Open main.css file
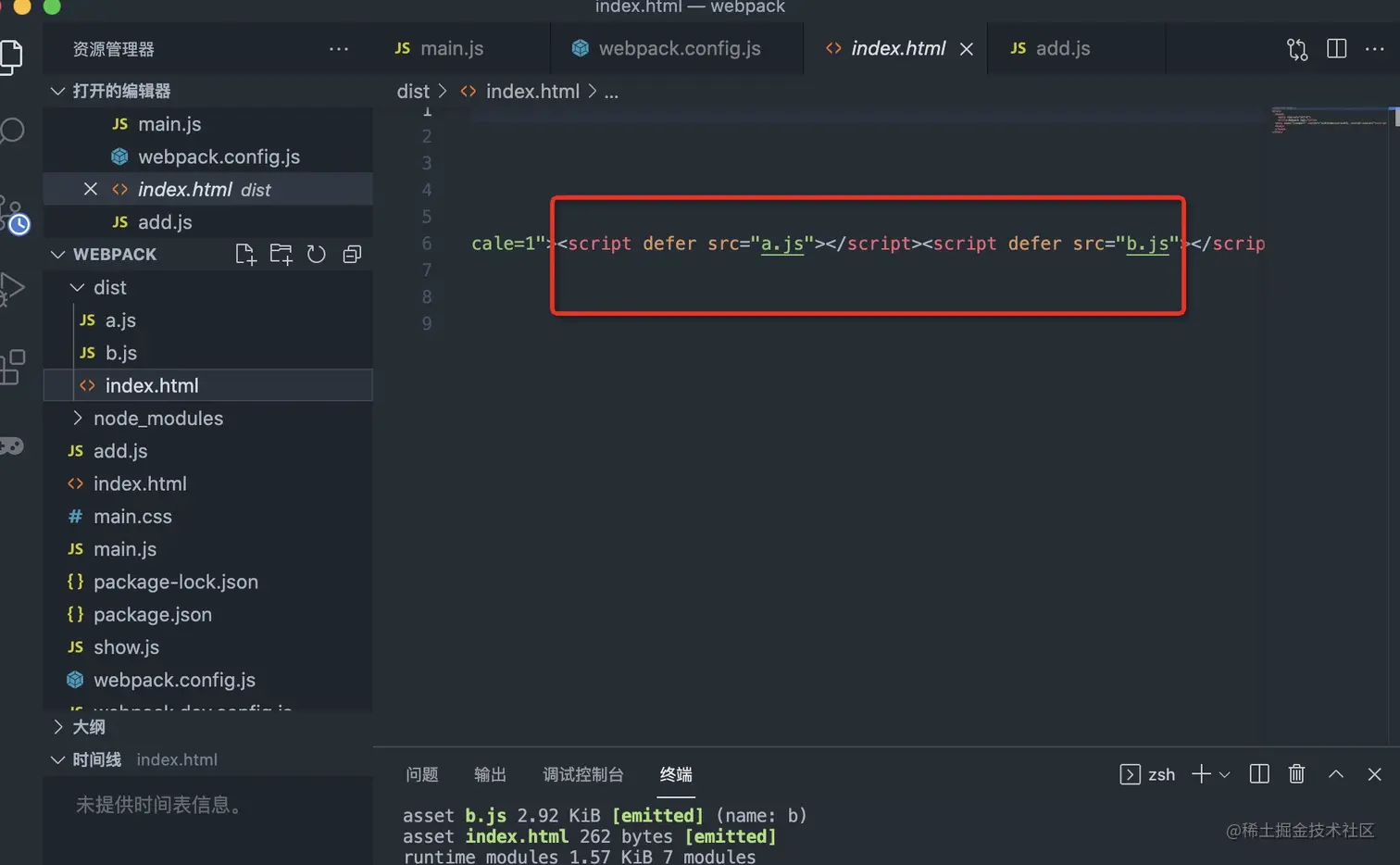1400x865 pixels. [207, 517]
